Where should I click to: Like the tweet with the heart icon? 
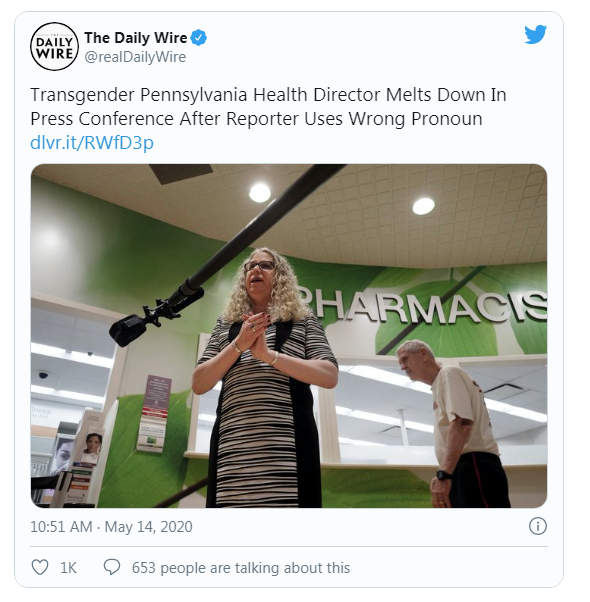40,567
